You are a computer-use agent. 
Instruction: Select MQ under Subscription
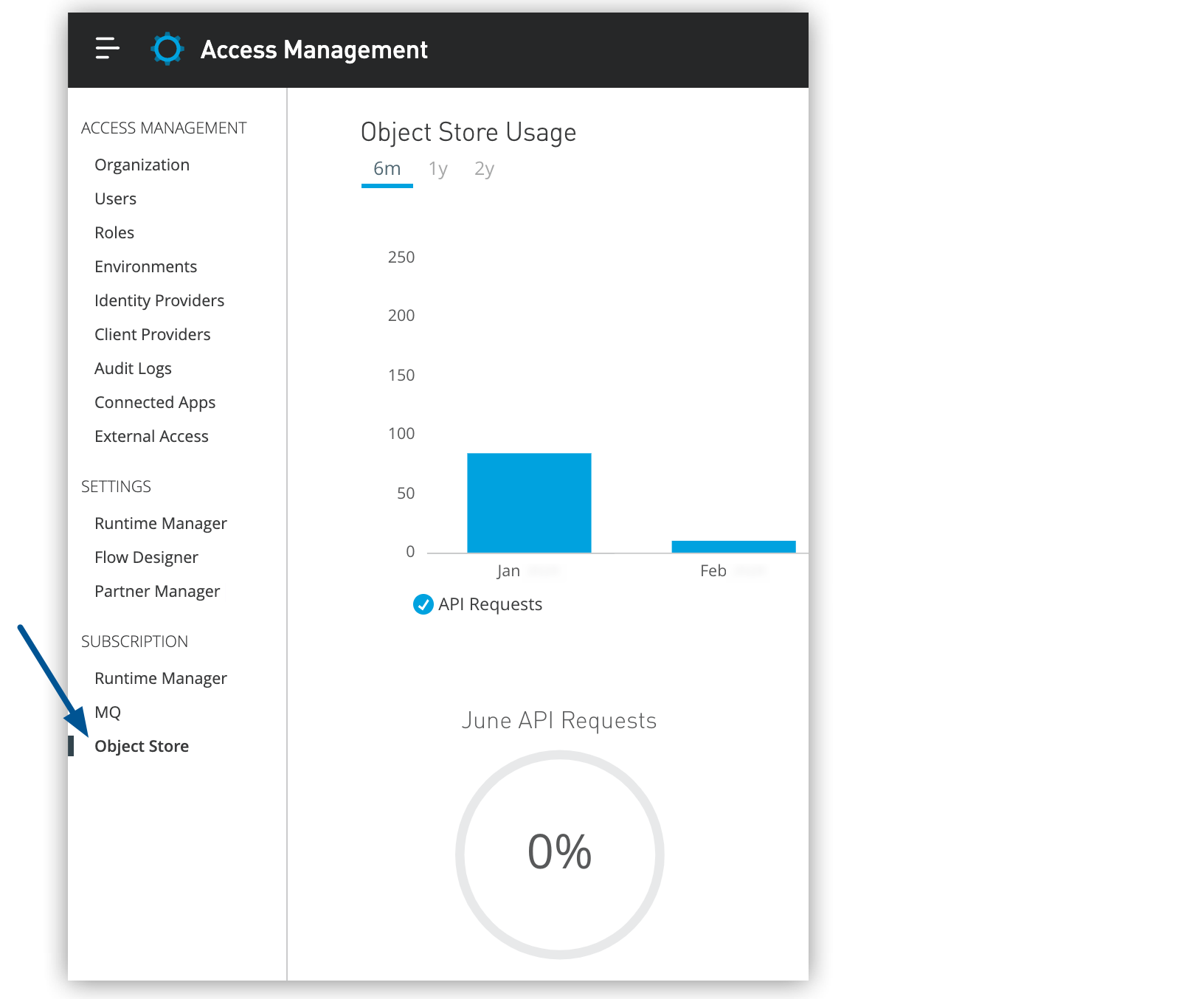pos(108,712)
